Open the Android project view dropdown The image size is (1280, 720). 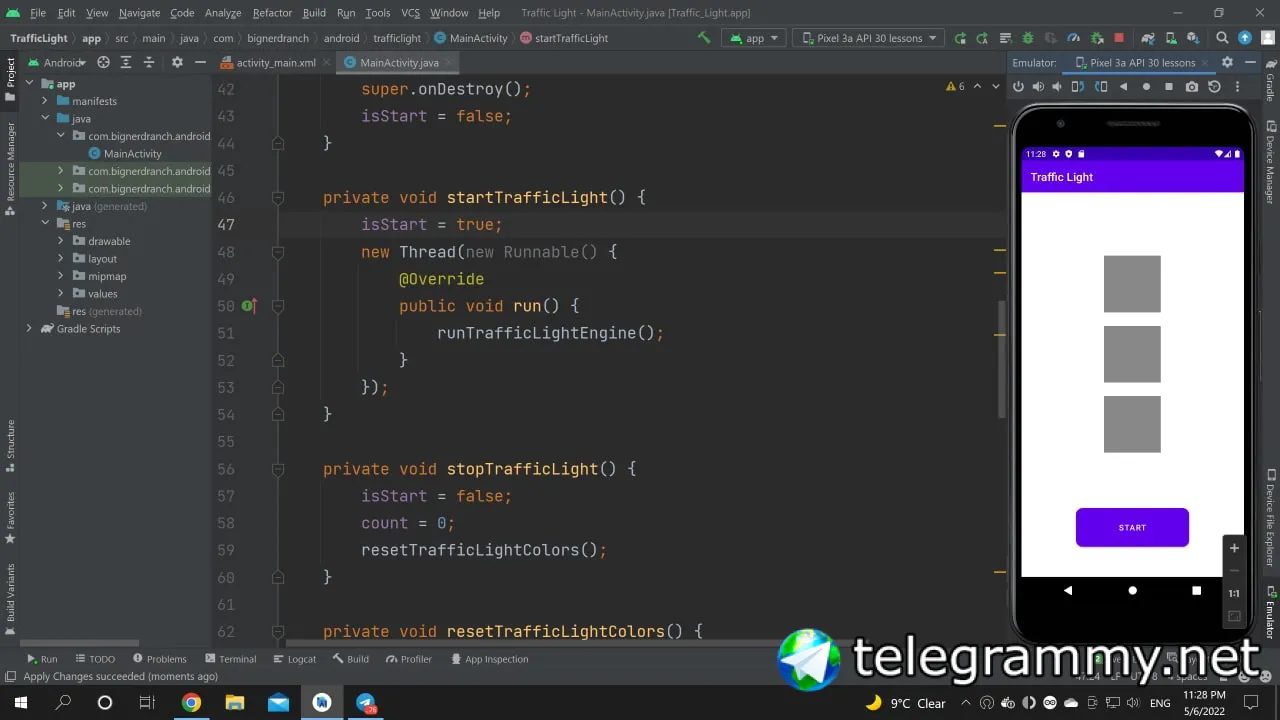58,62
